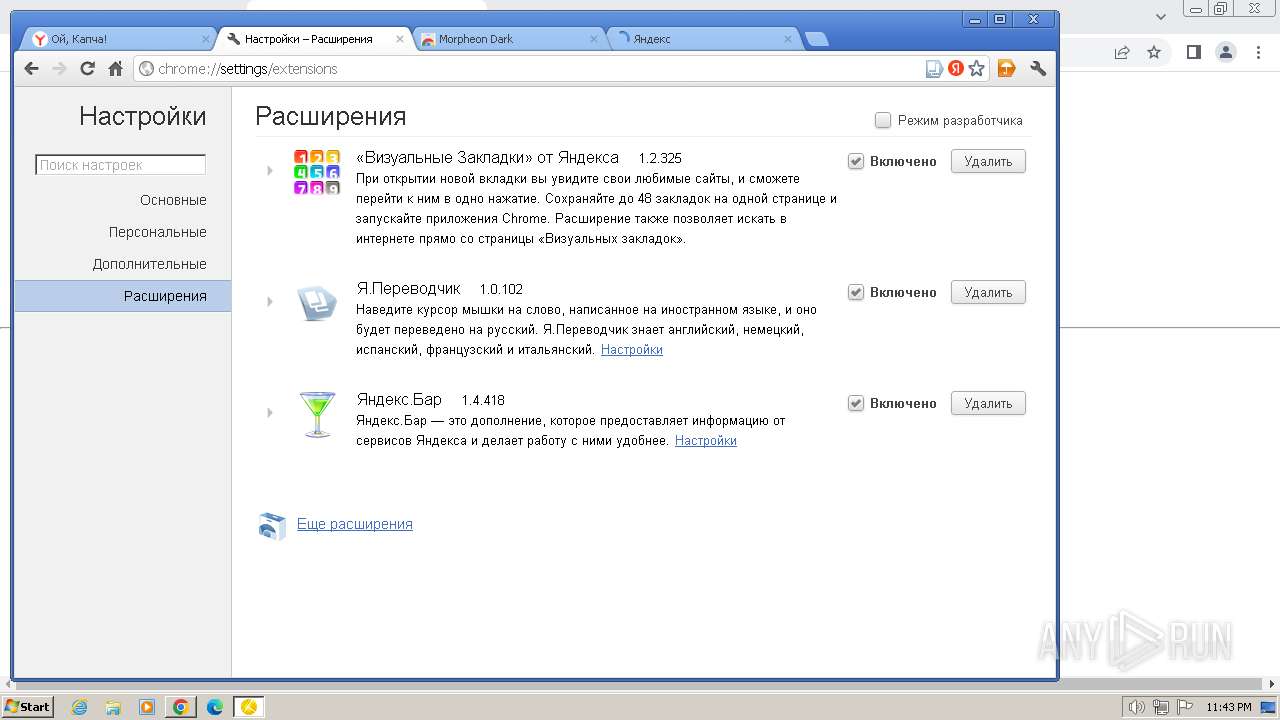This screenshot has height=720, width=1280.
Task: Open a new tab with the small tab button
Action: pos(817,40)
